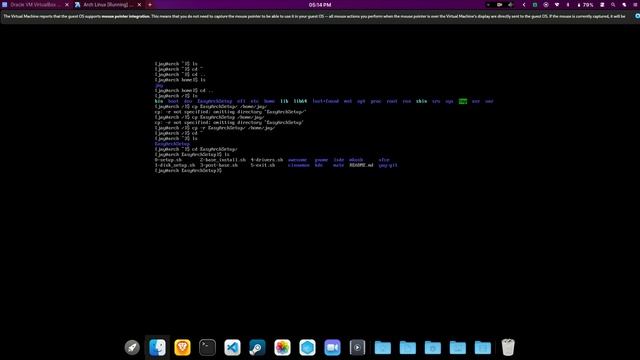Click 3-post-base.sh in the listing
The width and height of the screenshot is (640, 360).
[219, 165]
